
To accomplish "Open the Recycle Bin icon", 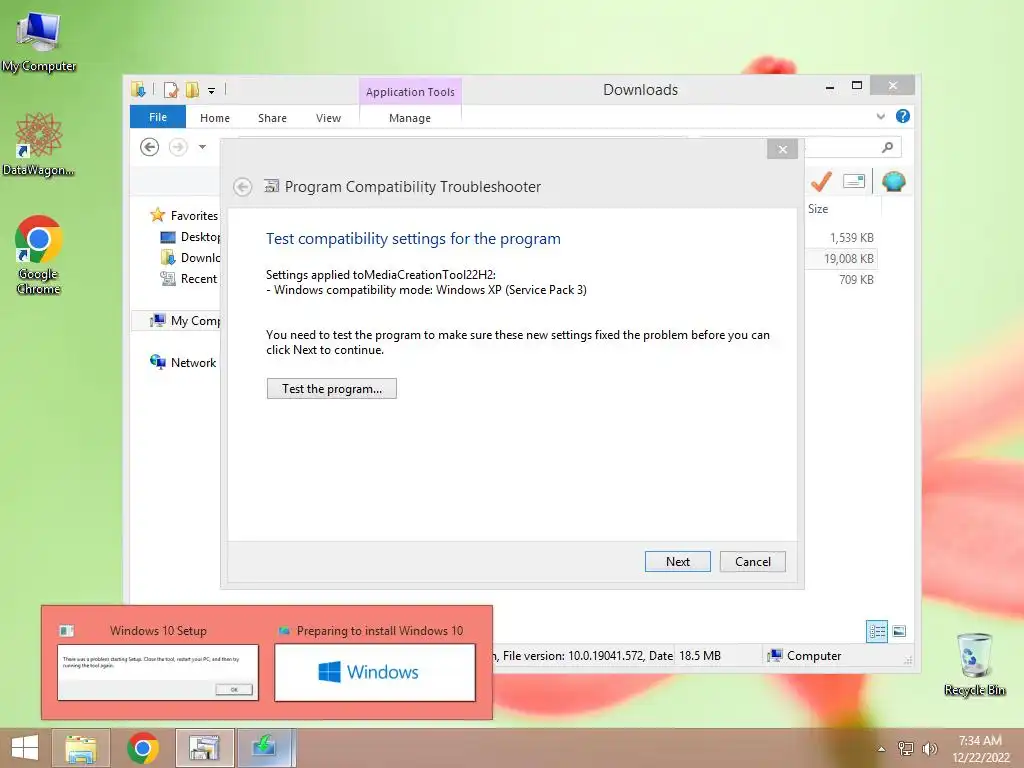I will (974, 664).
